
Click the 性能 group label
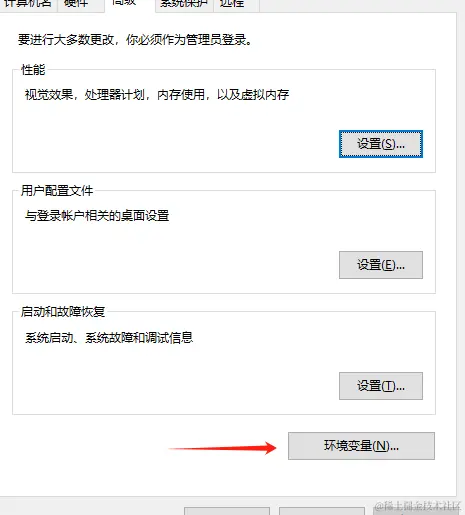[33, 70]
